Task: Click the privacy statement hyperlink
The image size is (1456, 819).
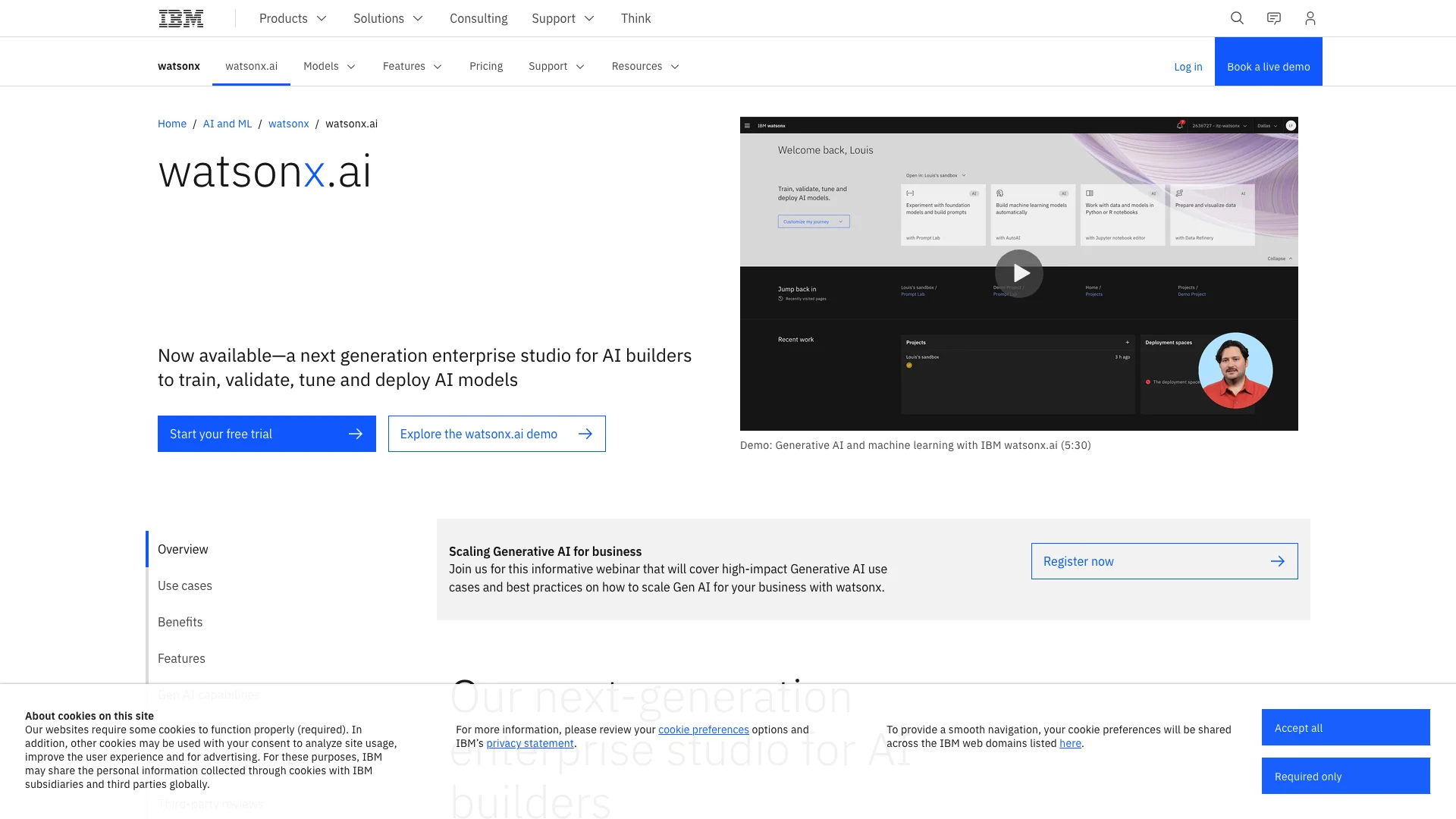Action: (530, 743)
